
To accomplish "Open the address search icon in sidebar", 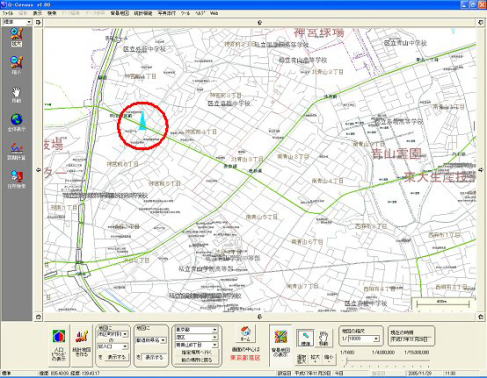I will pyautogui.click(x=16, y=179).
